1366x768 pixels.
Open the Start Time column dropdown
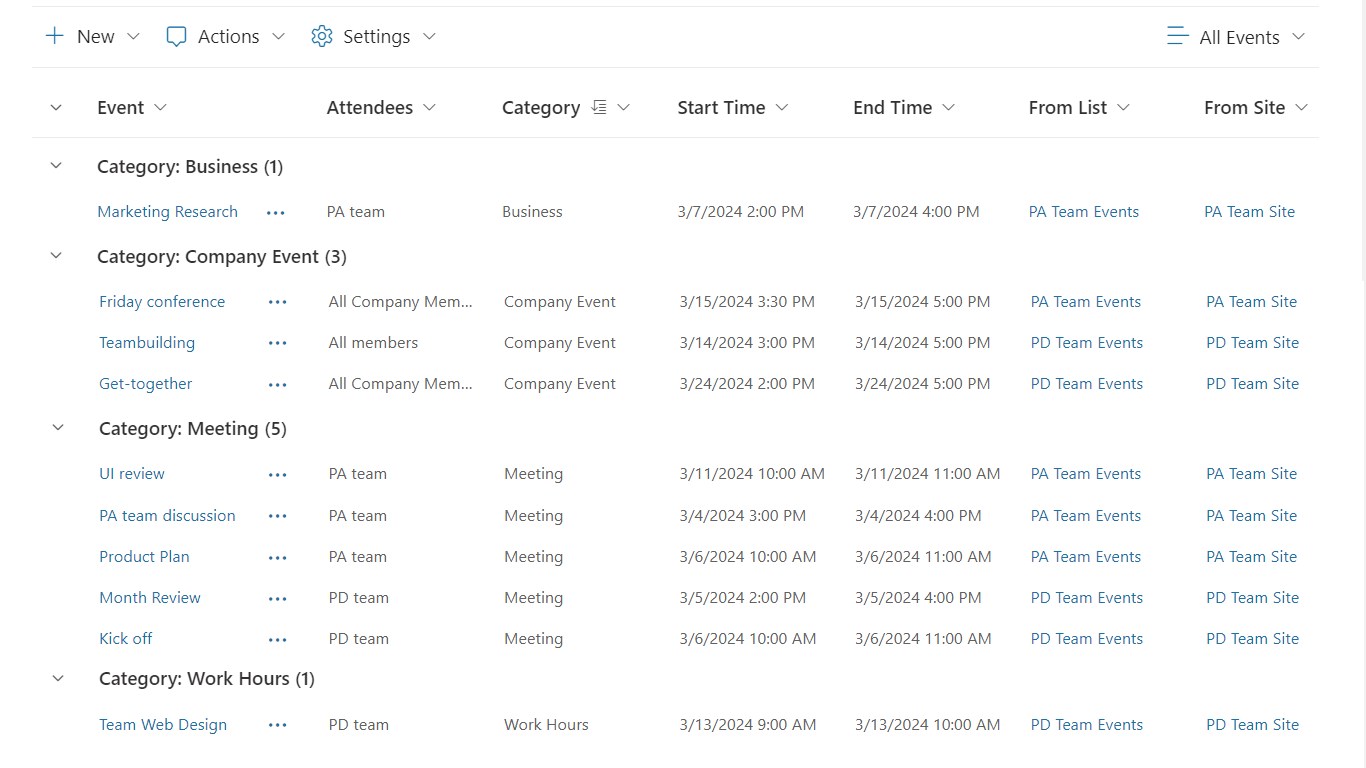(x=782, y=108)
